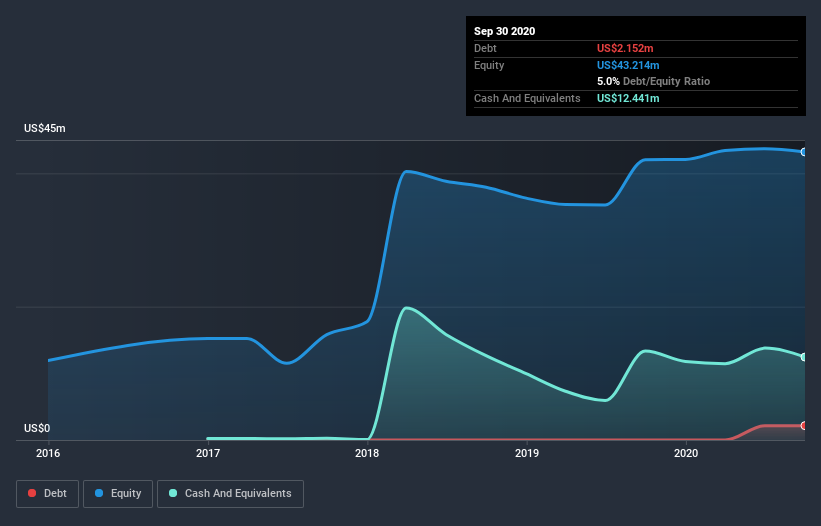Select the 2018 x-axis label
This screenshot has height=526, width=821.
tap(367, 453)
